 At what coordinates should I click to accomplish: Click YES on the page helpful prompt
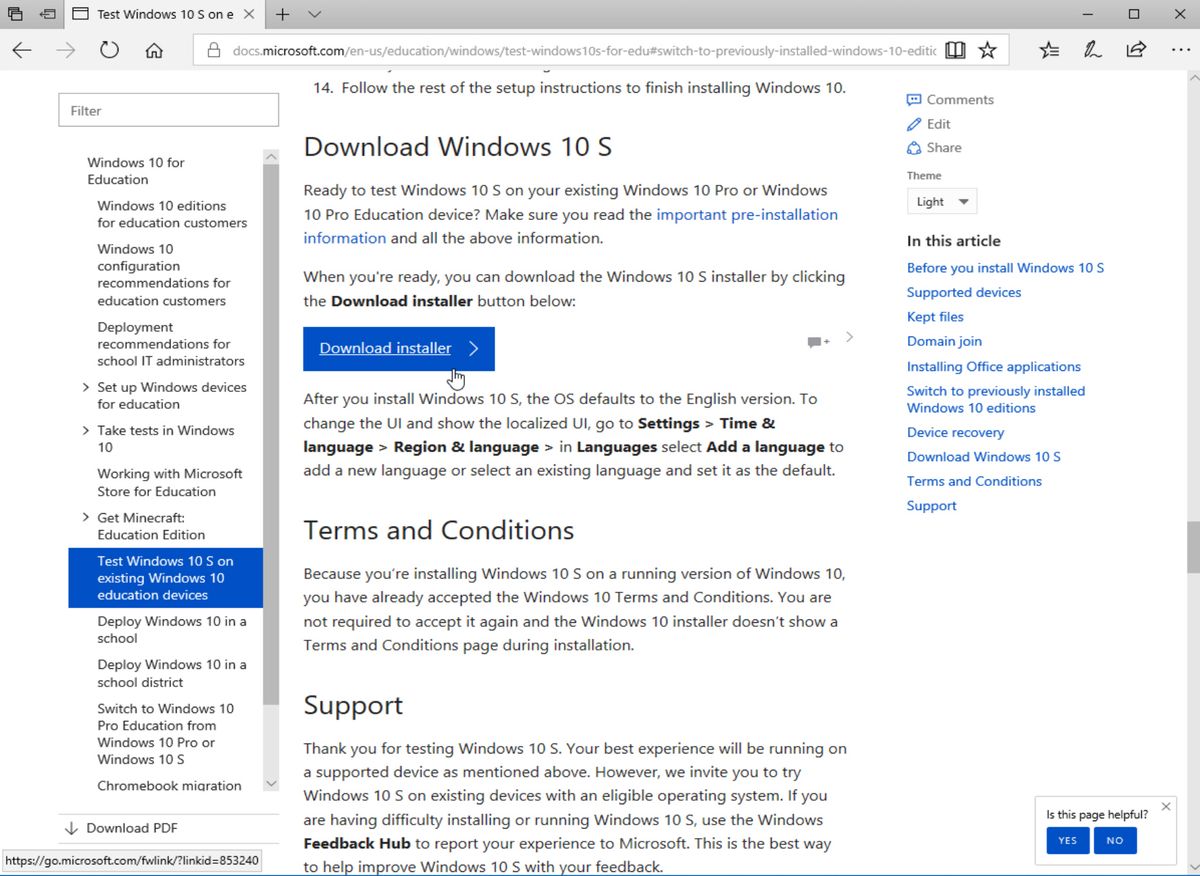pos(1067,841)
